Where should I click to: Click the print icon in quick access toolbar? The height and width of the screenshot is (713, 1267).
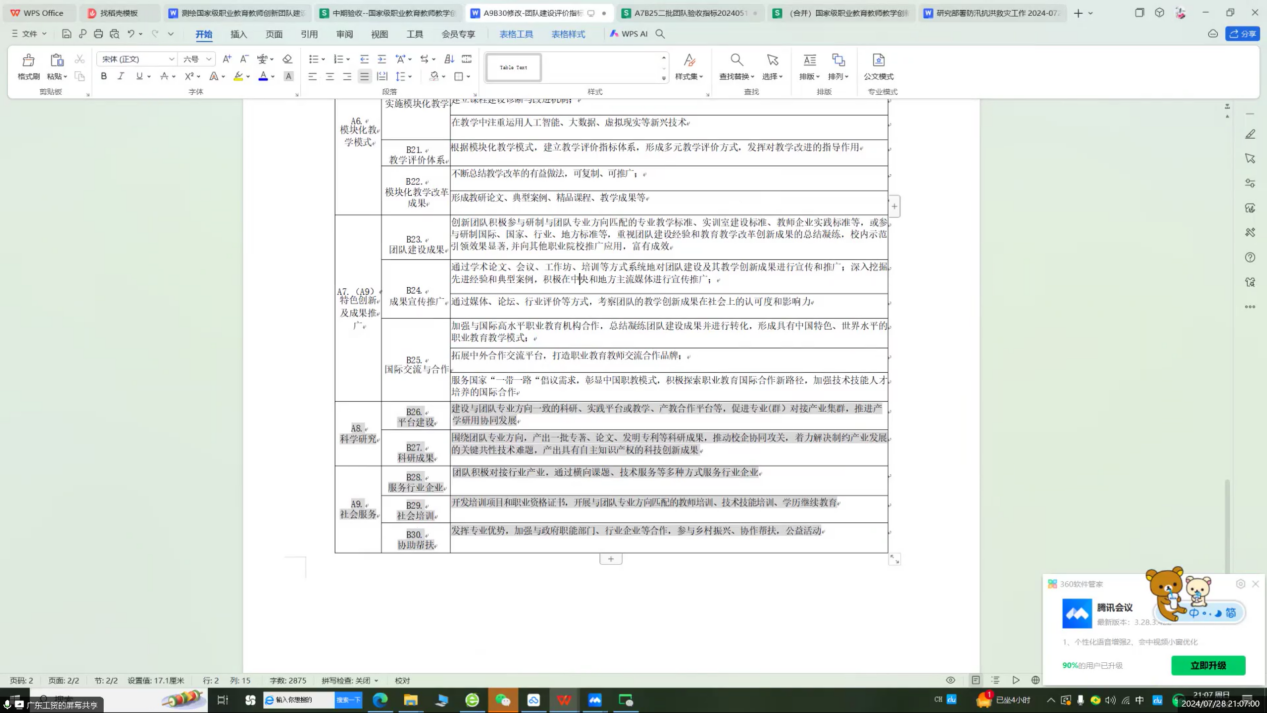point(98,34)
